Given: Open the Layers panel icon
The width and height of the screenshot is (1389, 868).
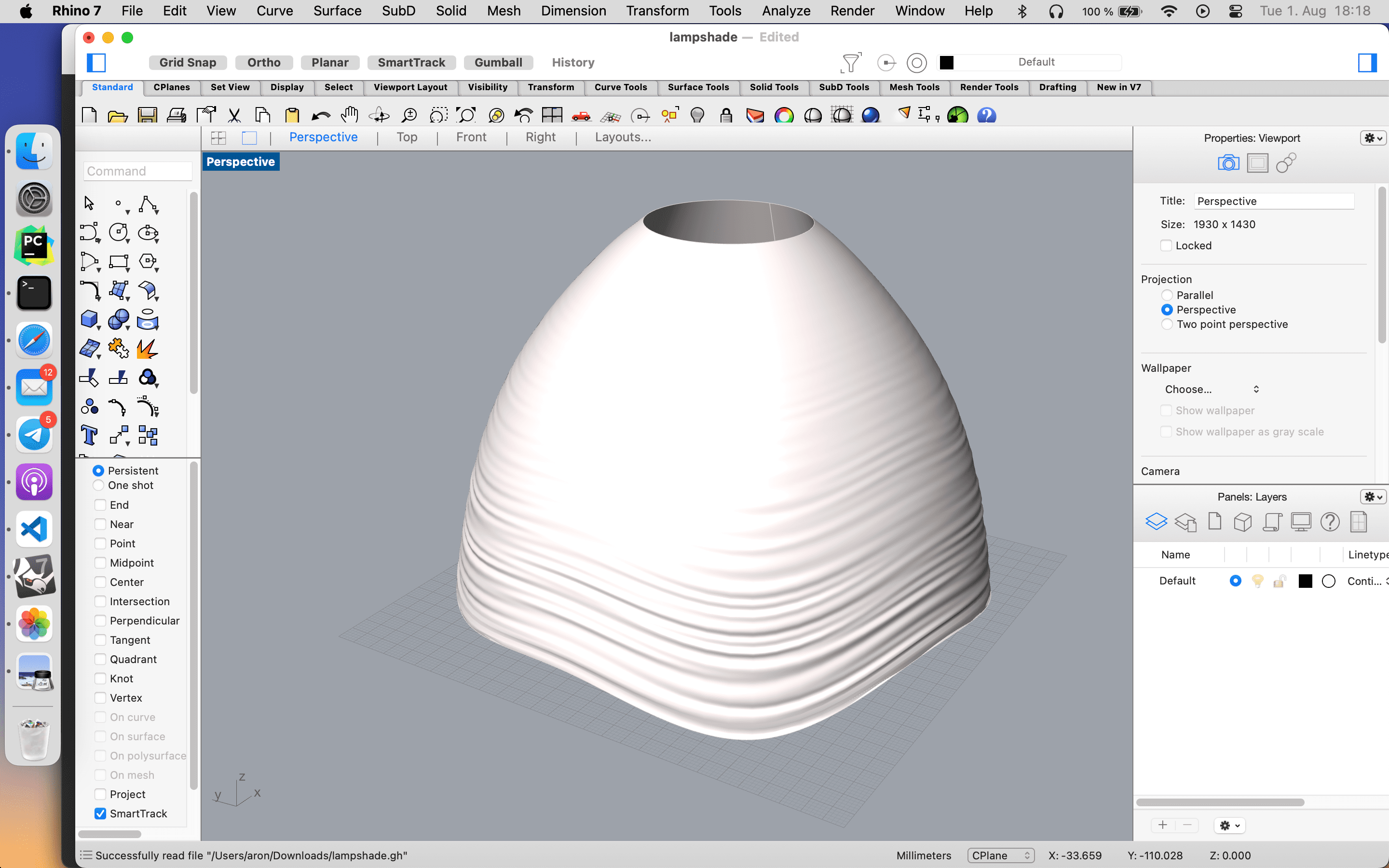Looking at the screenshot, I should click(1156, 521).
